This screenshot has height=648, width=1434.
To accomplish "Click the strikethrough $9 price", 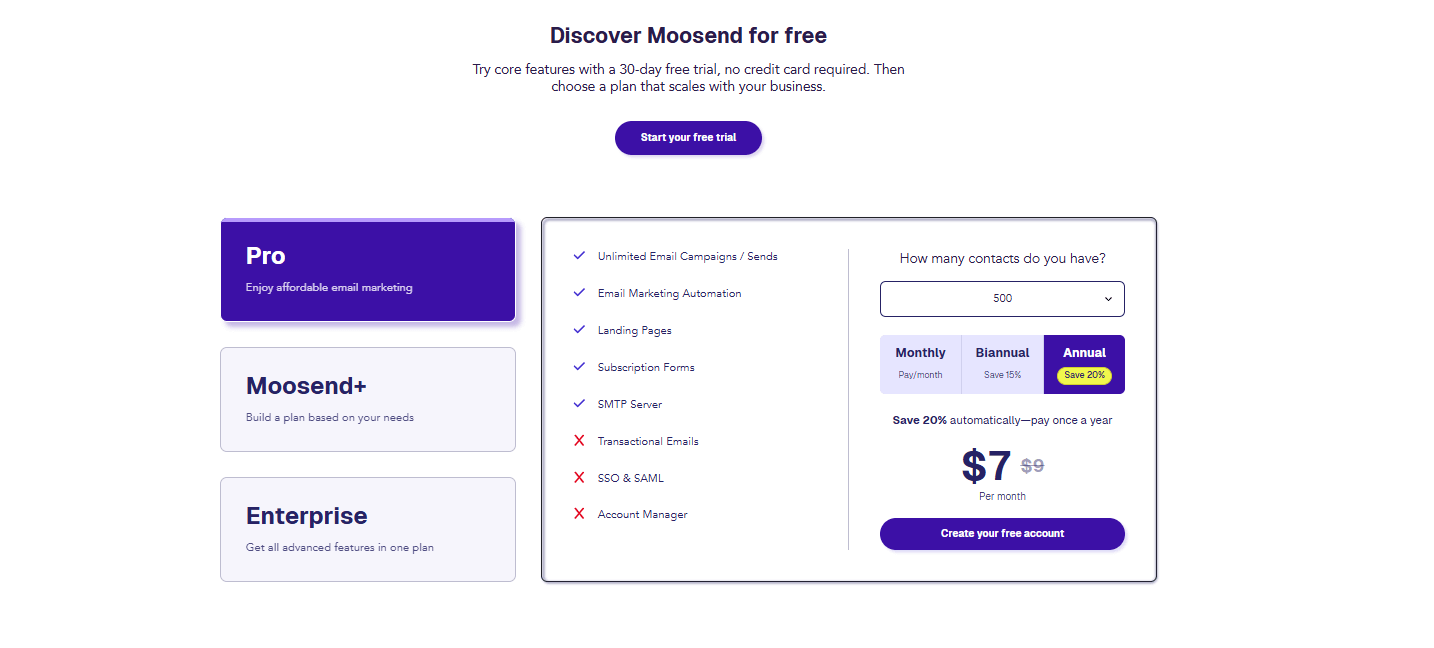I will (x=1032, y=466).
